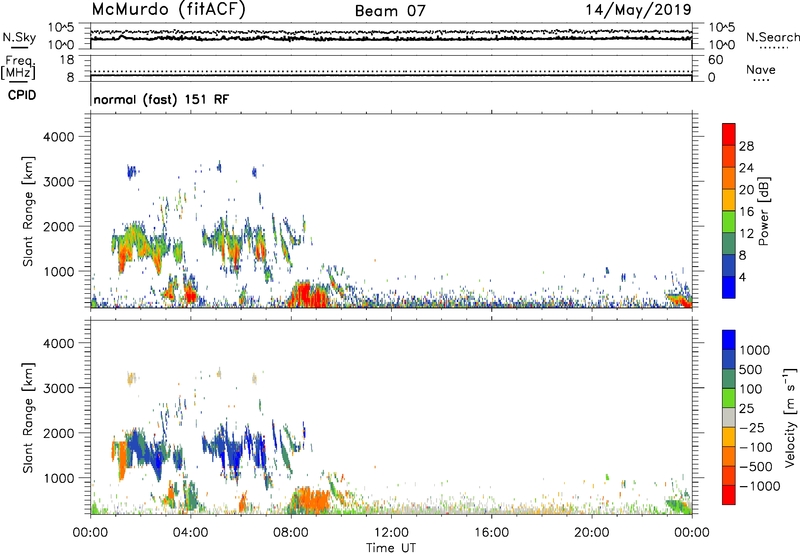Pick the blue bottom segment of Power colorbar

[729, 288]
